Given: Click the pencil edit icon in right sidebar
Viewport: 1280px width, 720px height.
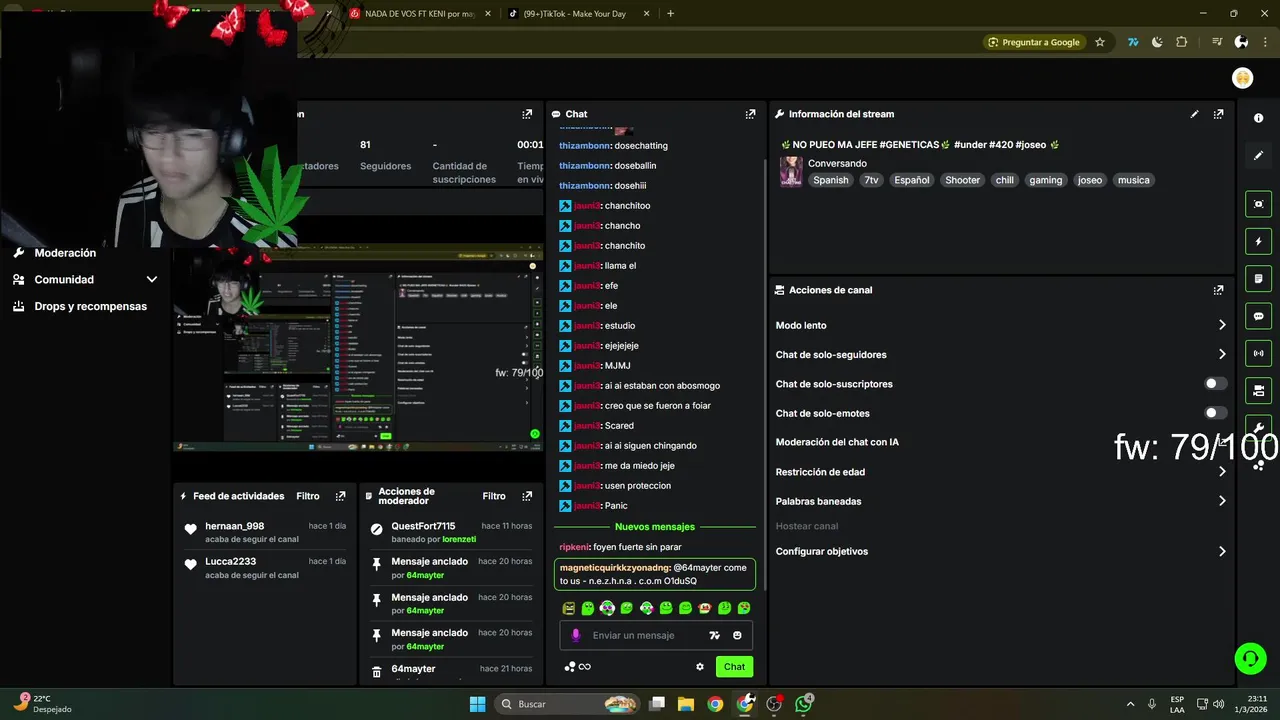Looking at the screenshot, I should pos(1258,156).
